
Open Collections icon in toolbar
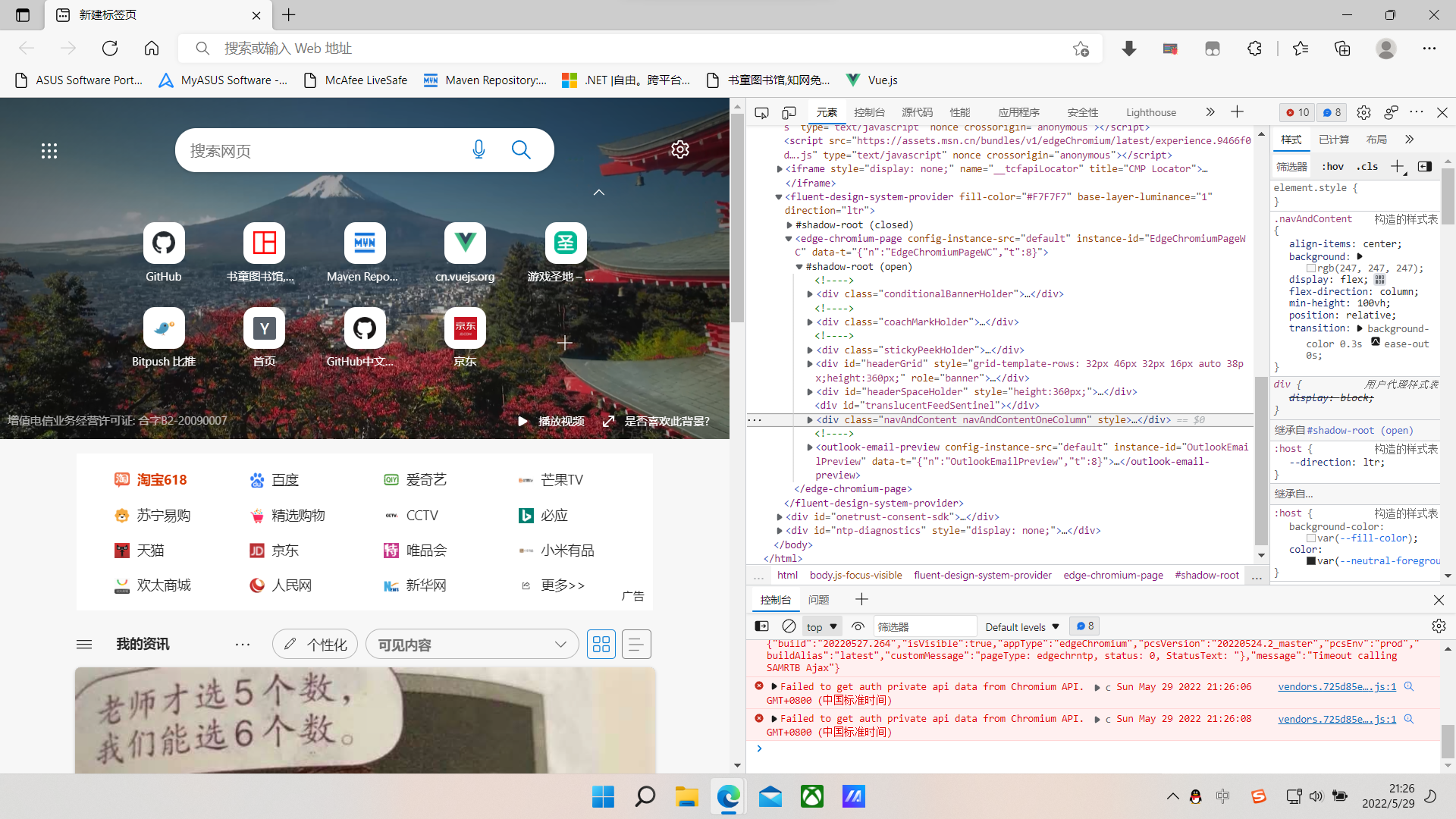pos(1342,49)
